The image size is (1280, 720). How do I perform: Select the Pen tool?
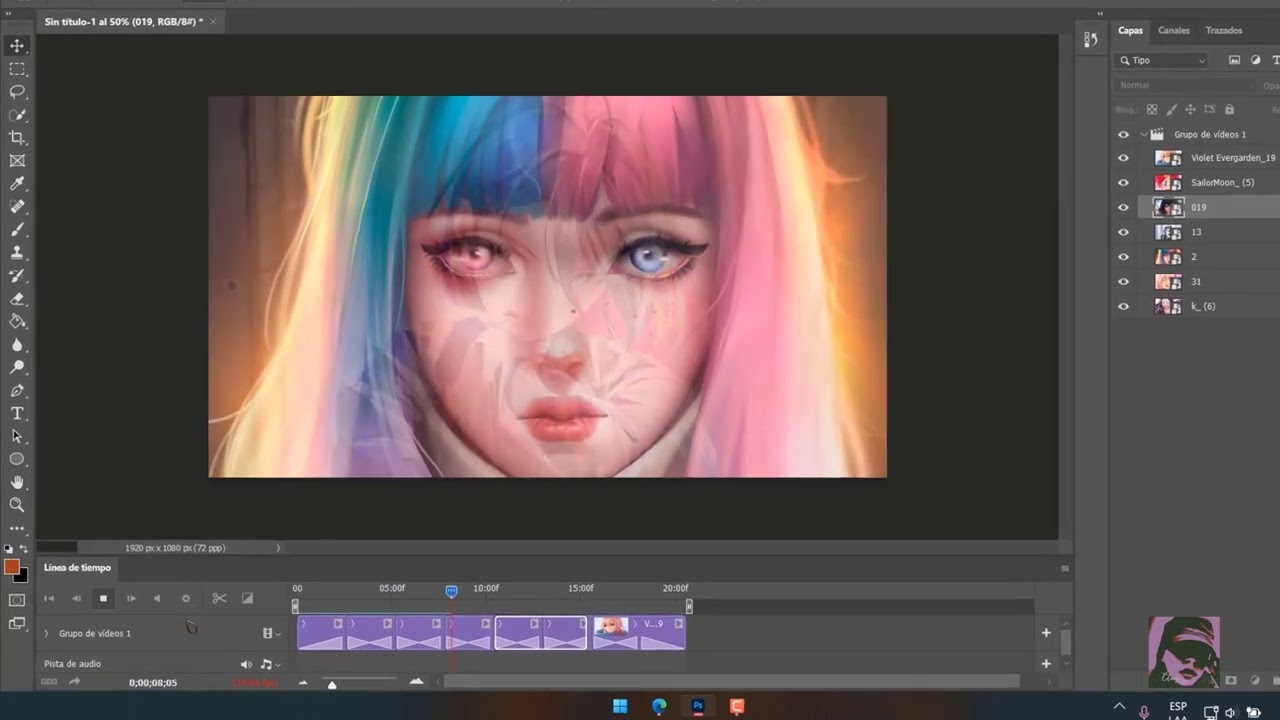17,391
